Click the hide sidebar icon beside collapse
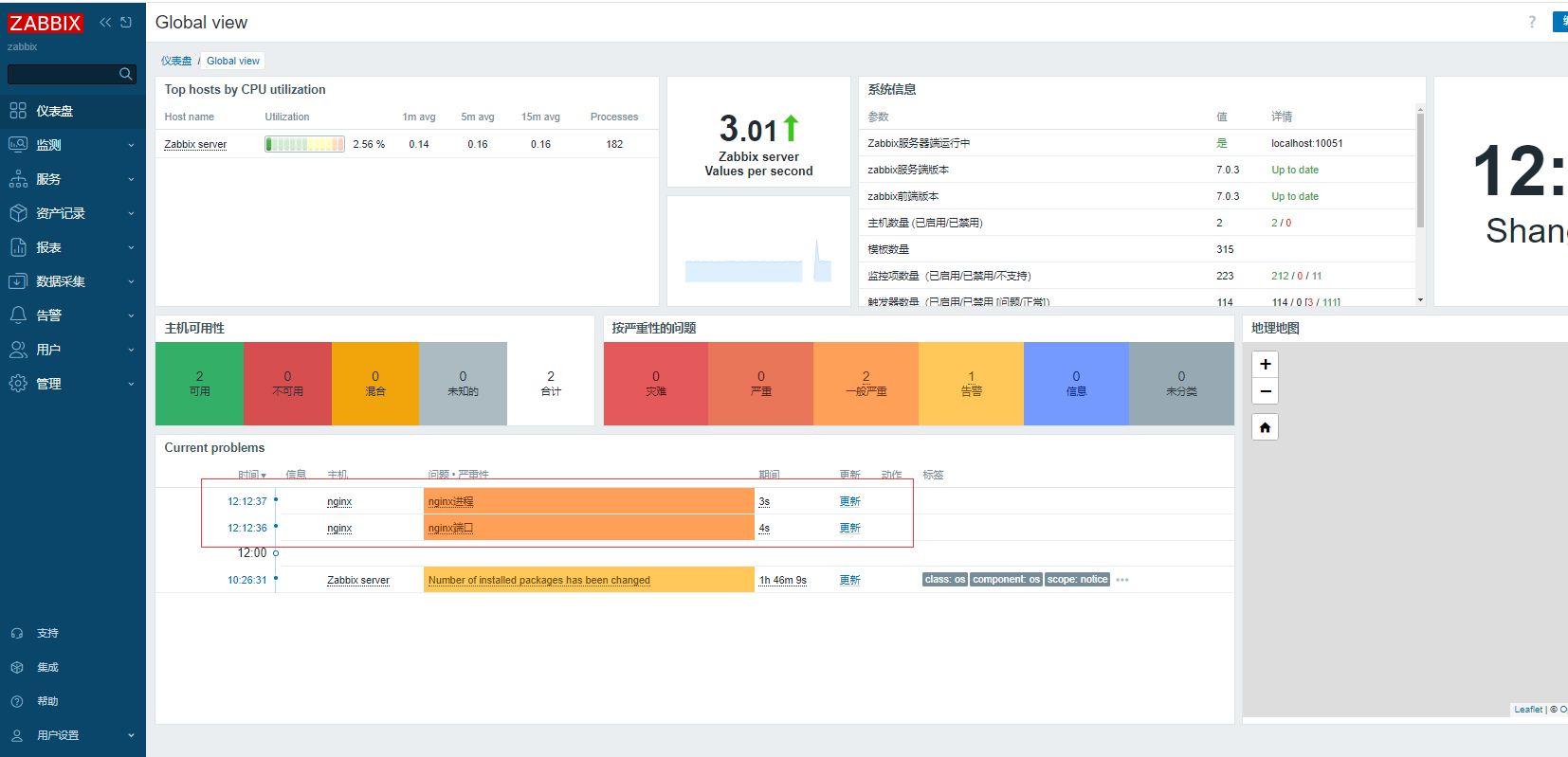The image size is (1568, 757). point(126,22)
